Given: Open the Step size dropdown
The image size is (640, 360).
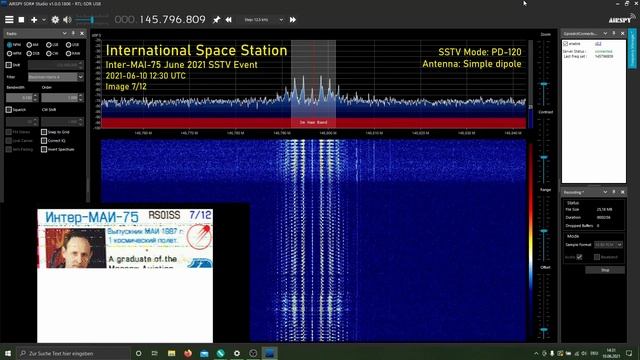Looking at the screenshot, I should pos(263,20).
